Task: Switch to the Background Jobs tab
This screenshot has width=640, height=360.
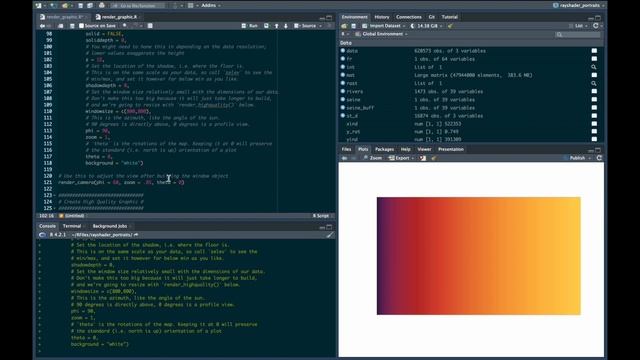Action: [x=110, y=226]
